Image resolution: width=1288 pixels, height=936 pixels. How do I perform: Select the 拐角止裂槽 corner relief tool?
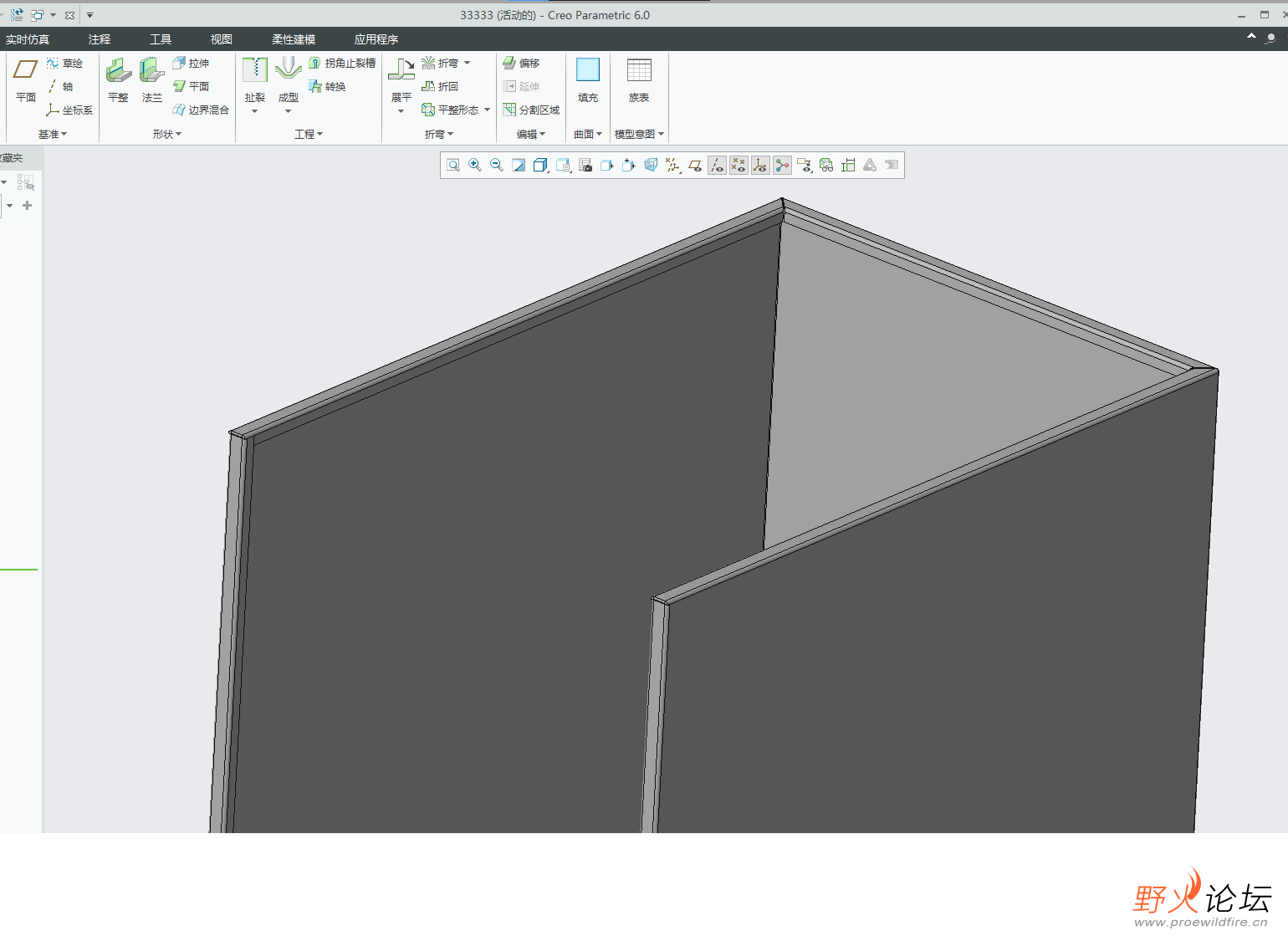(x=342, y=64)
